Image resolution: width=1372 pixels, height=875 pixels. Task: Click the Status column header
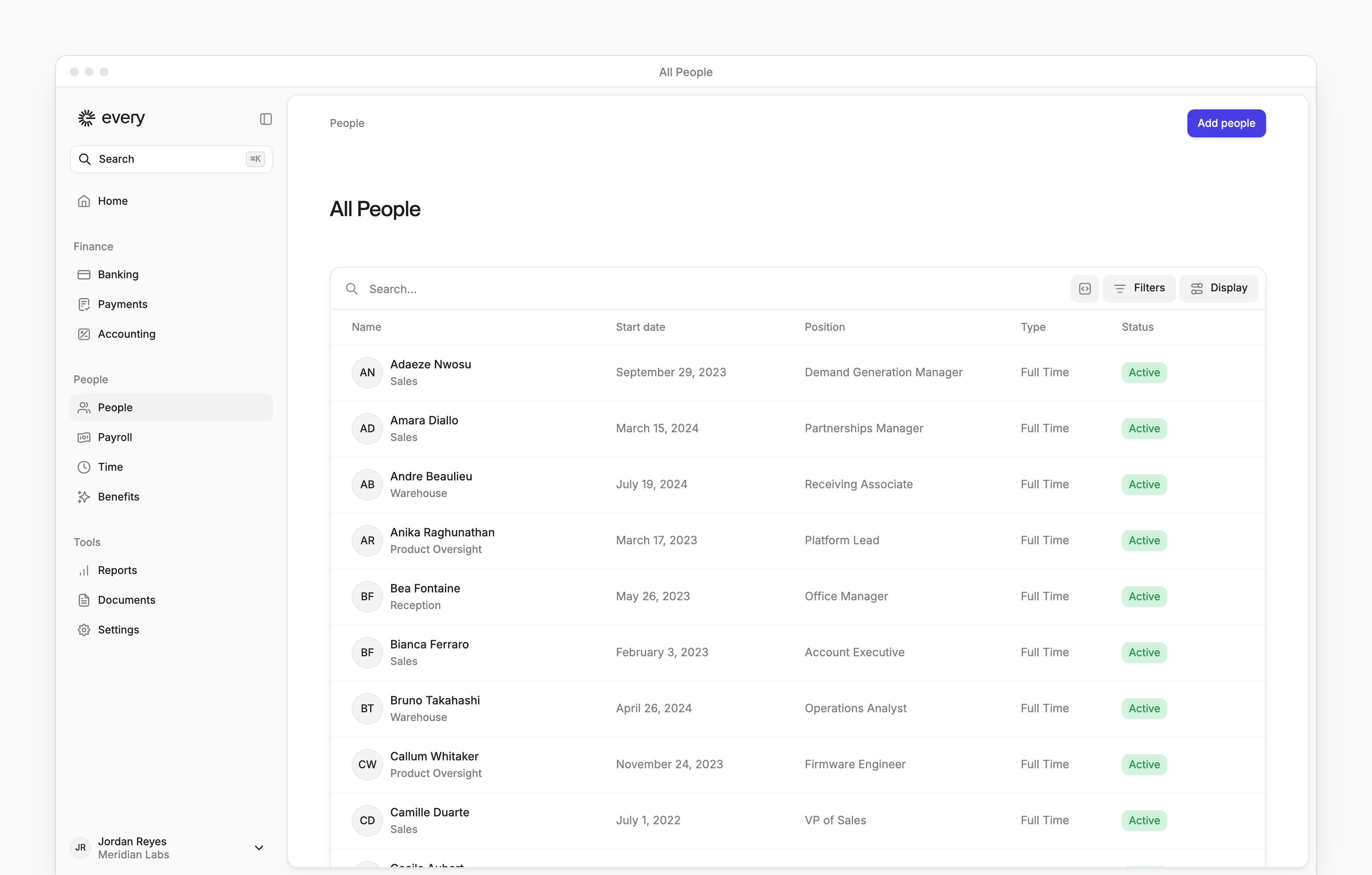coord(1137,327)
